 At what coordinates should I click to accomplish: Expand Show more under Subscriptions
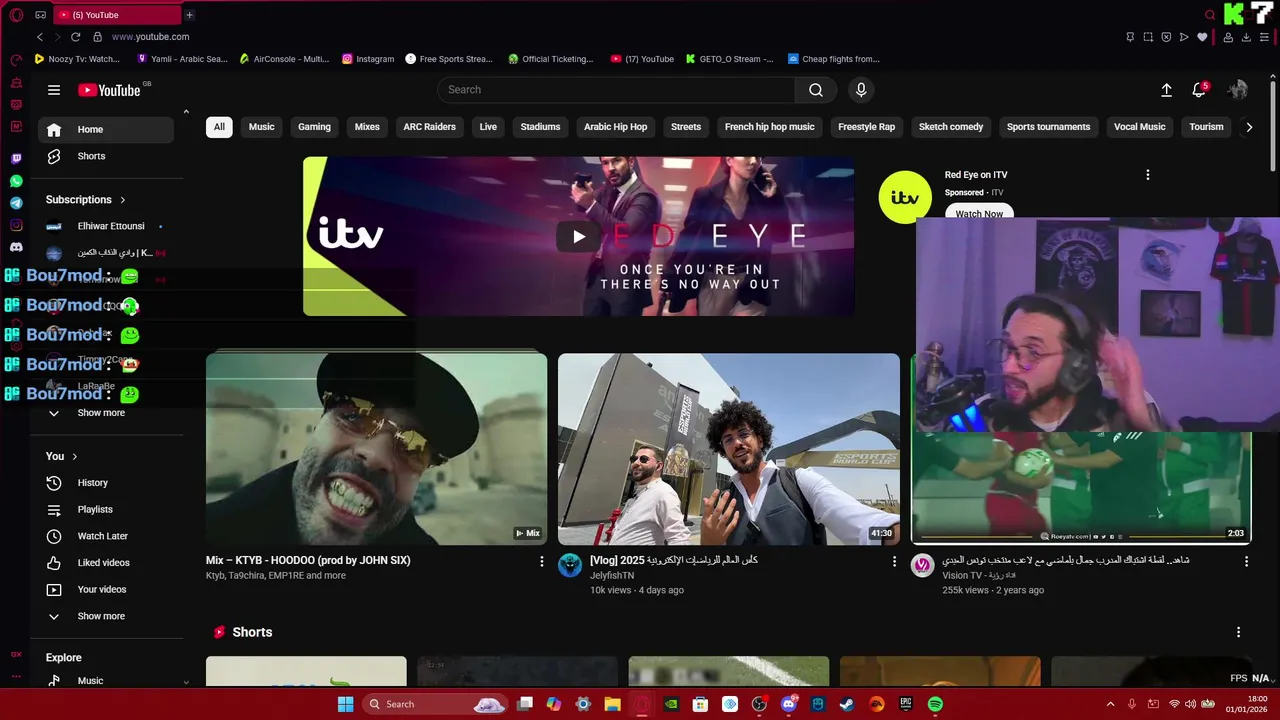pos(106,413)
